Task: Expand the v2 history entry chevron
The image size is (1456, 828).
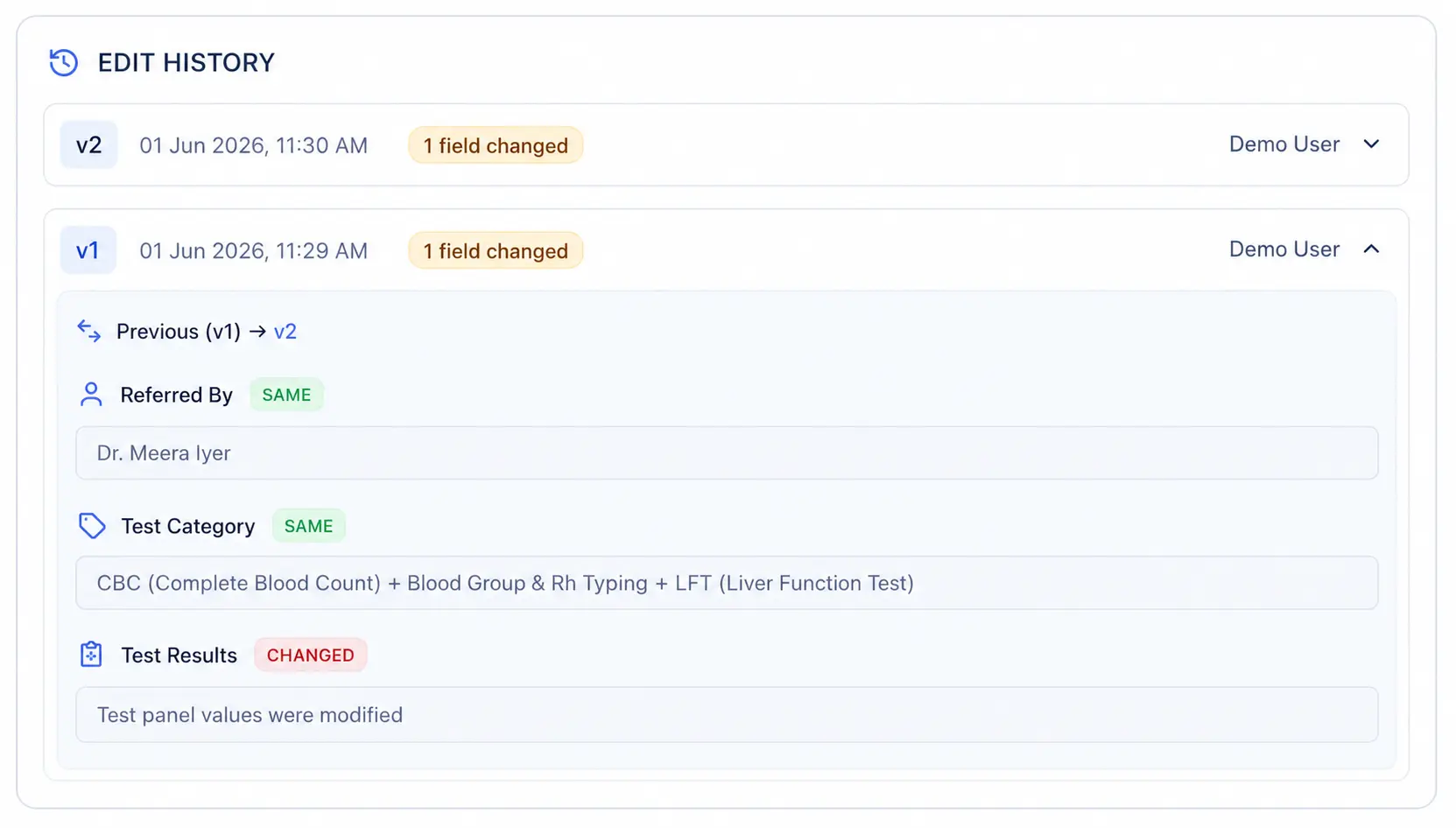Action: [1371, 144]
